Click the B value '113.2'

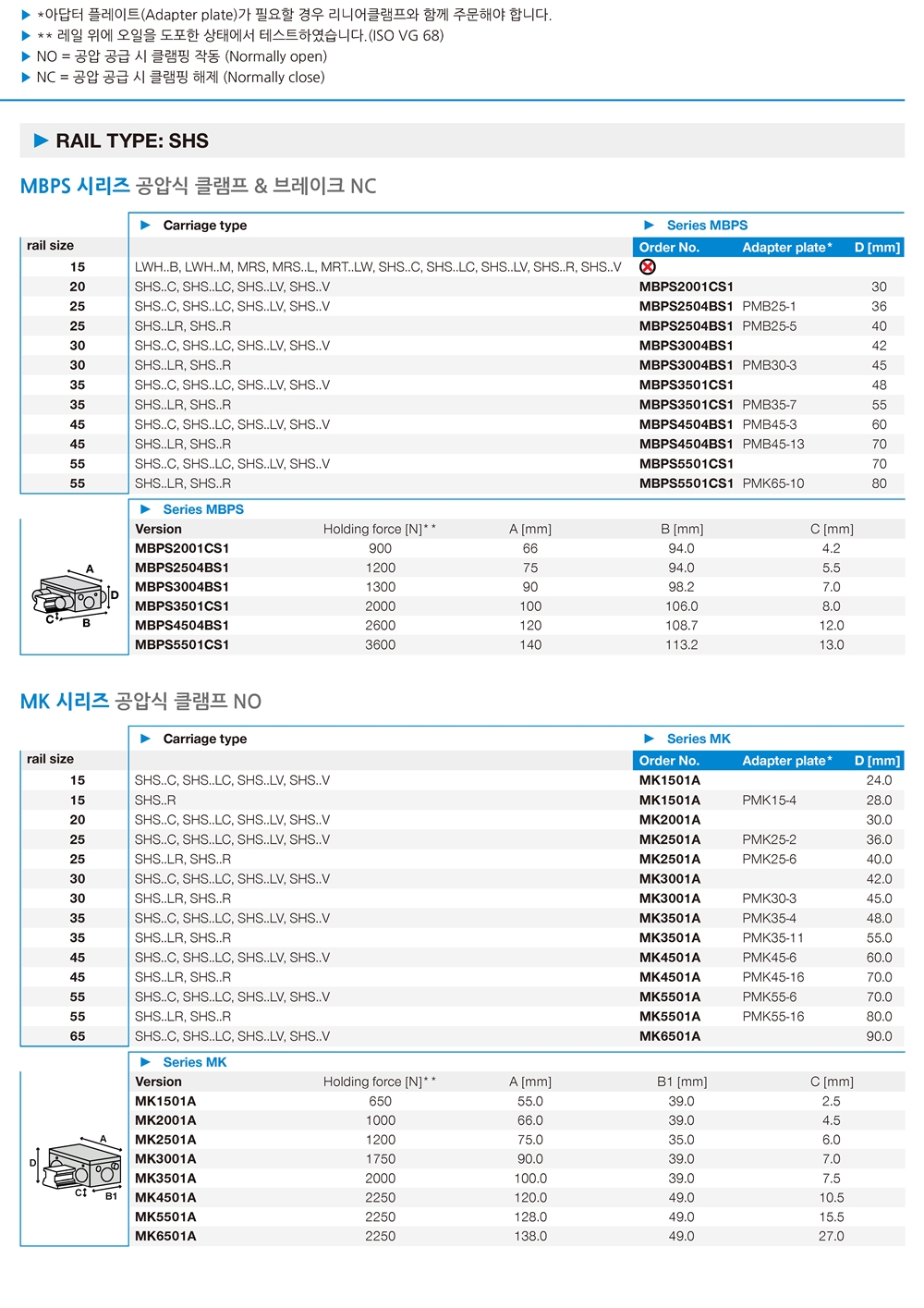[x=682, y=645]
